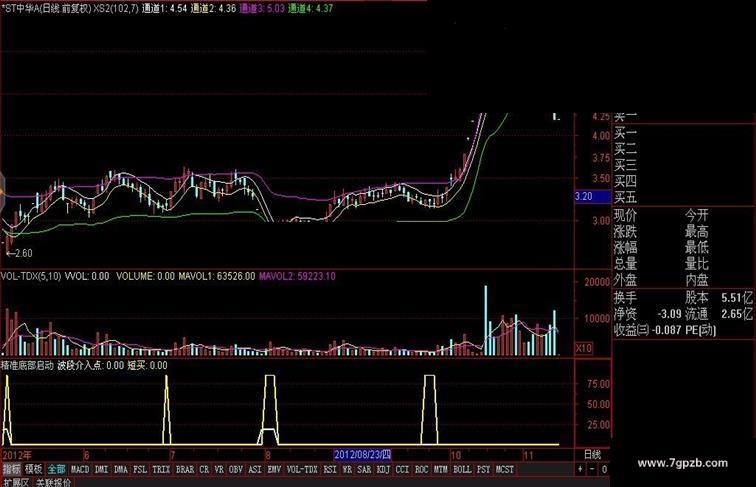Viewport: 756px width, 487px height.
Task: Show the SAR indicator
Action: click(364, 469)
